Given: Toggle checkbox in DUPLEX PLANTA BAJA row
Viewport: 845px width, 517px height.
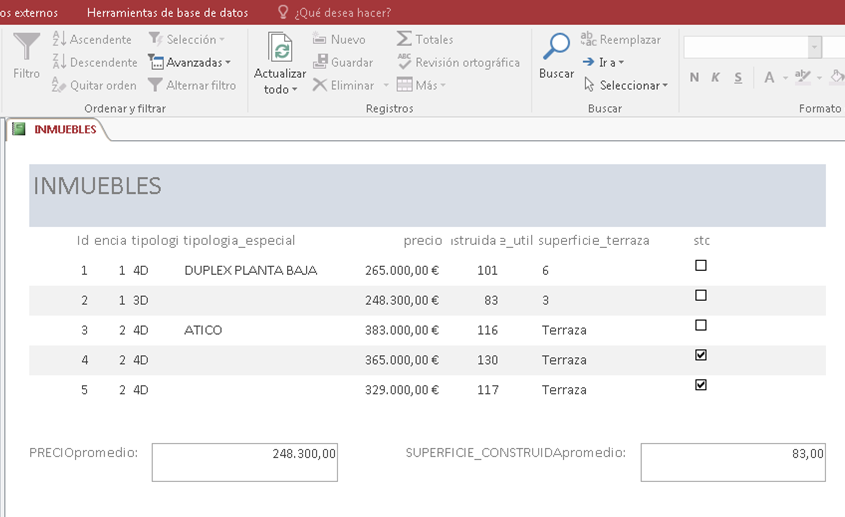Looking at the screenshot, I should click(701, 265).
